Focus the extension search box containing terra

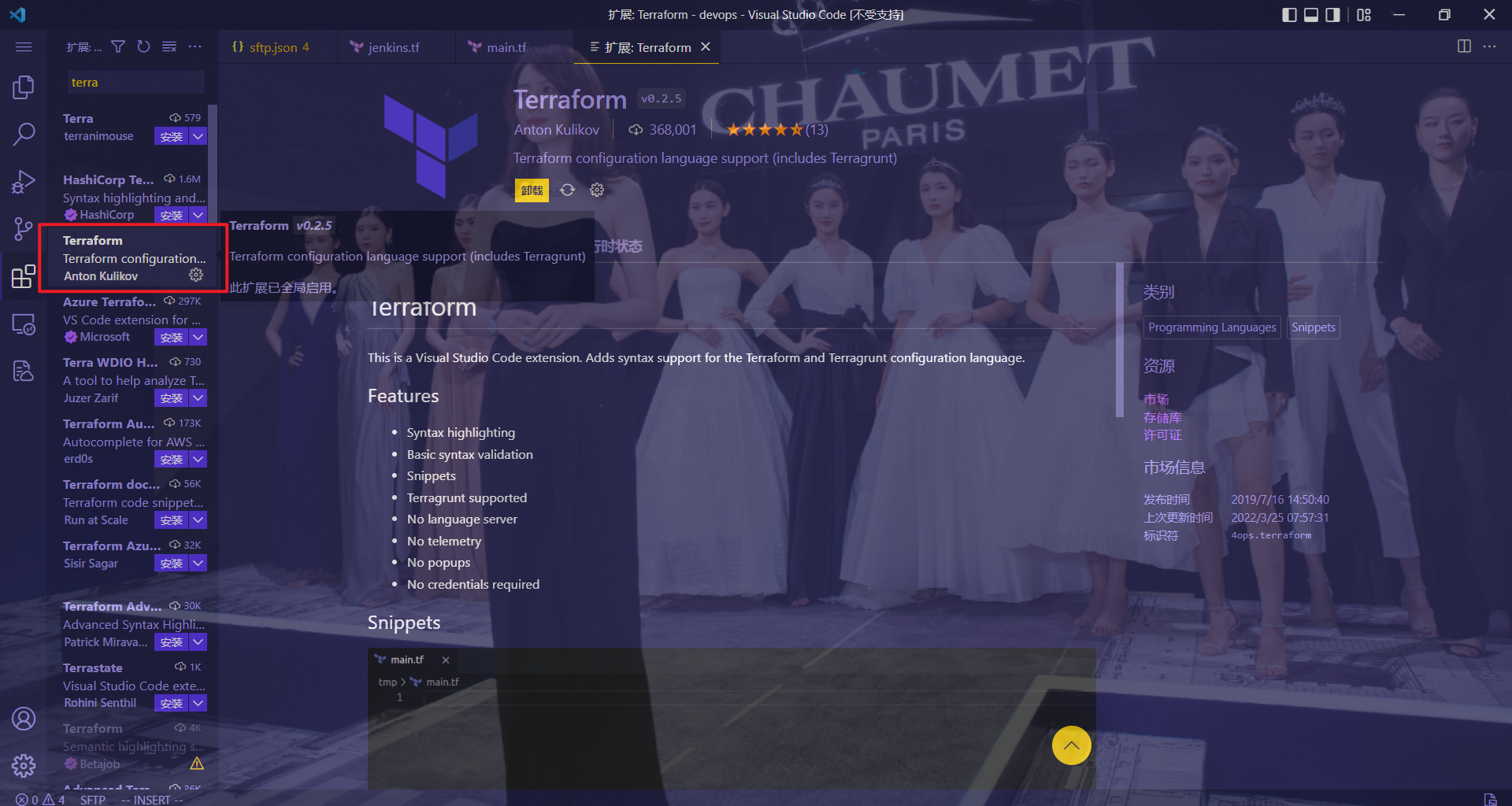[x=135, y=83]
